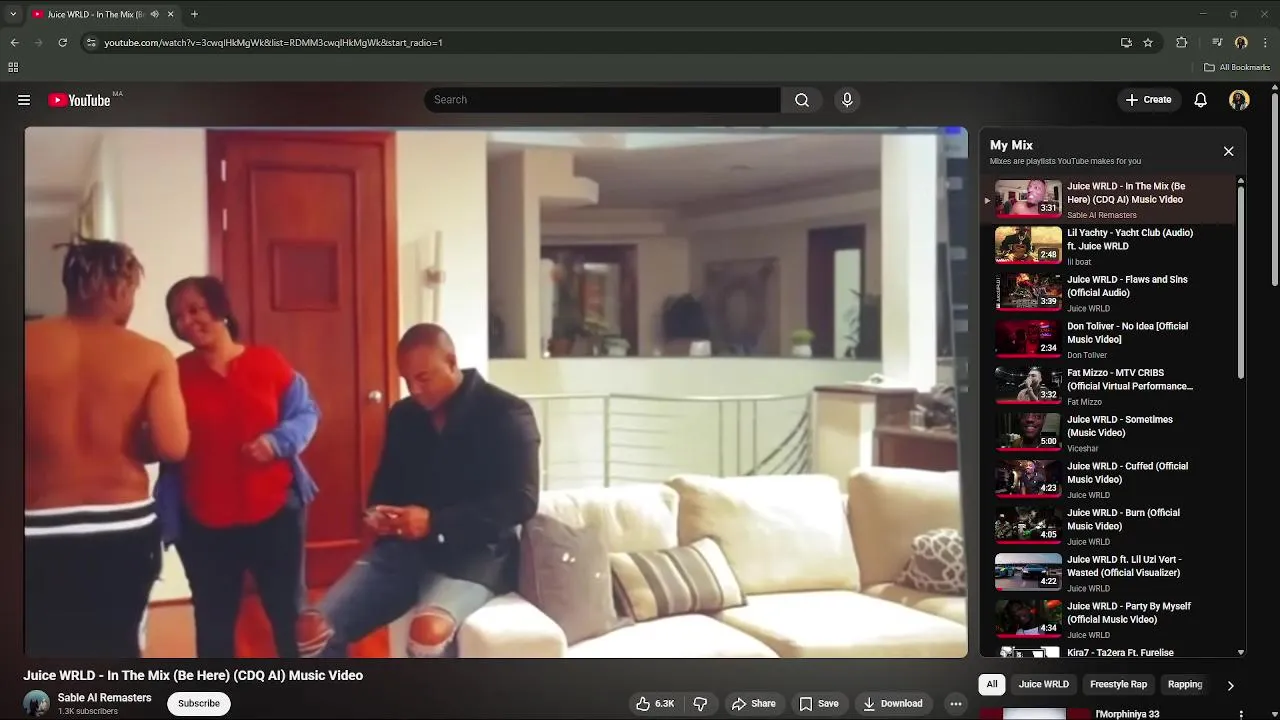Open Sable AI Remasters channel avatar

(x=37, y=704)
